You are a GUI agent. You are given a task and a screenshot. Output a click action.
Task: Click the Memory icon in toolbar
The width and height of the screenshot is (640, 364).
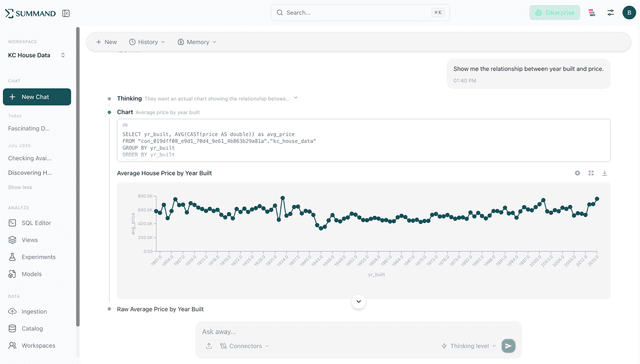pos(180,42)
